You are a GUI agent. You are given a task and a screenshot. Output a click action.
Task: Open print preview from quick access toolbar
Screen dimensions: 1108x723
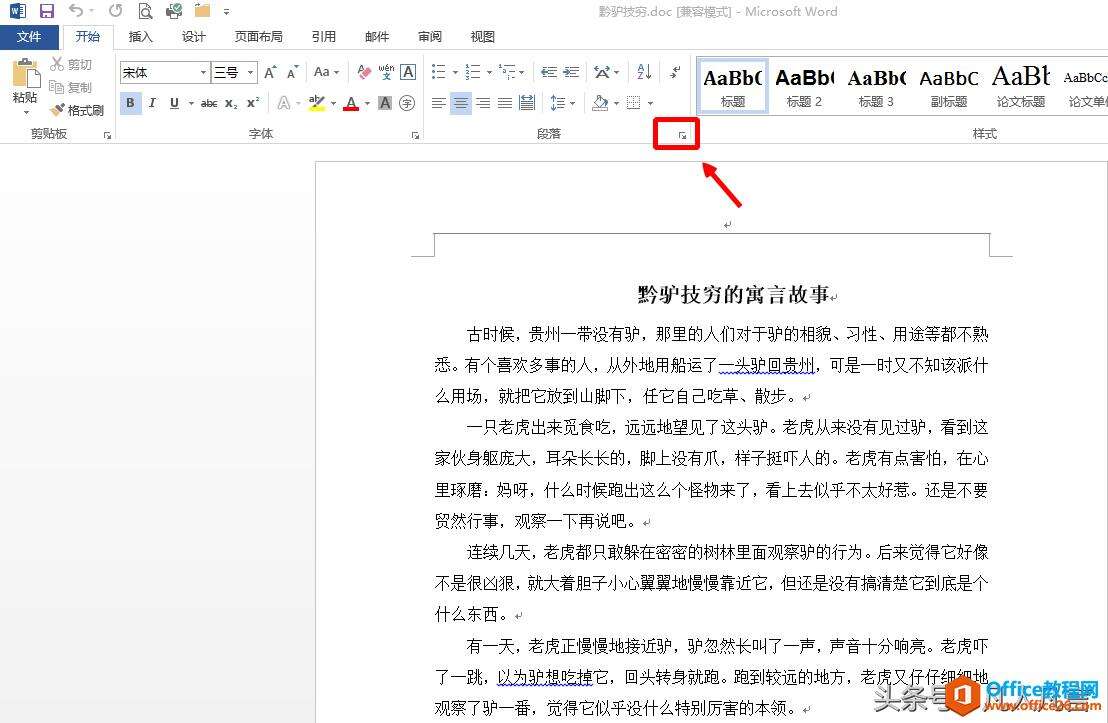point(145,11)
